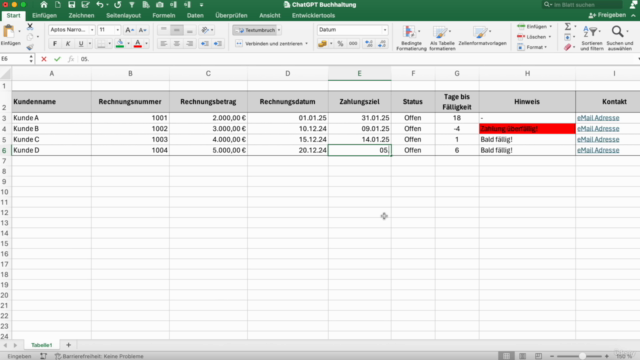This screenshot has height=360, width=640.
Task: Adjust the zoom slider in status bar
Action: click(x=582, y=356)
